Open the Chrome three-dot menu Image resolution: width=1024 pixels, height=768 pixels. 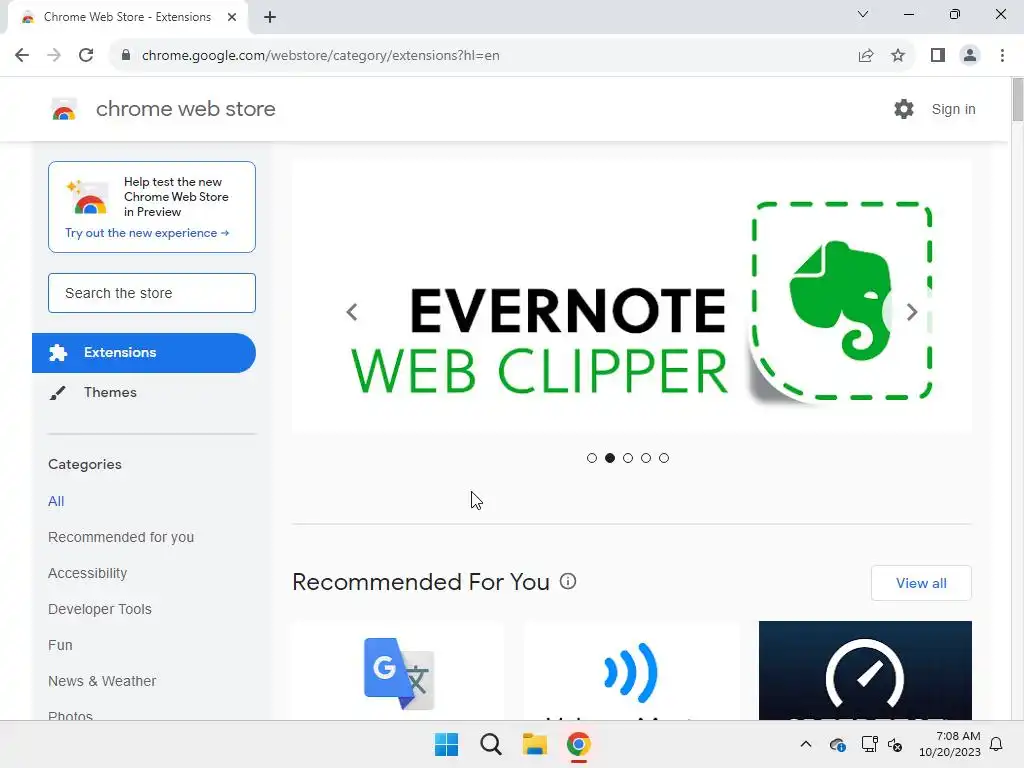point(1002,56)
